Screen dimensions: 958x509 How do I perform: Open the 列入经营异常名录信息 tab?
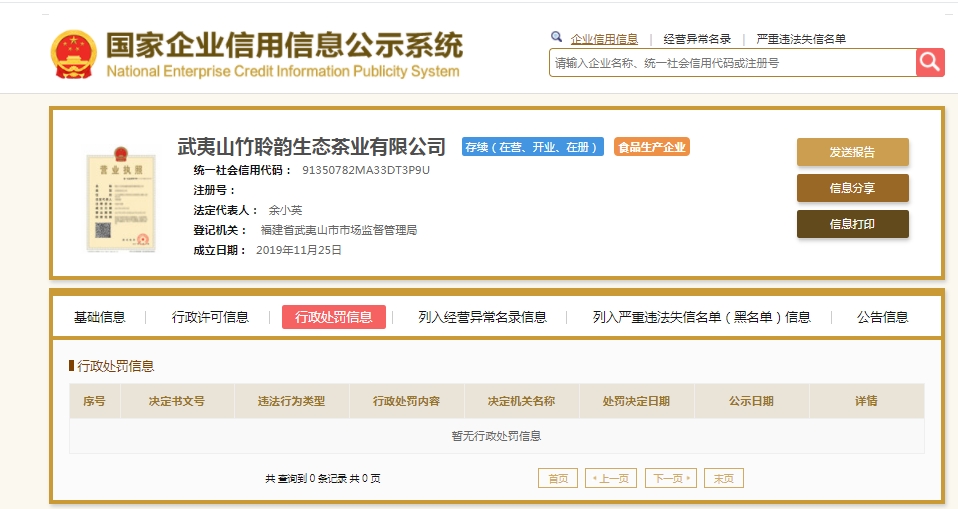[x=483, y=317]
